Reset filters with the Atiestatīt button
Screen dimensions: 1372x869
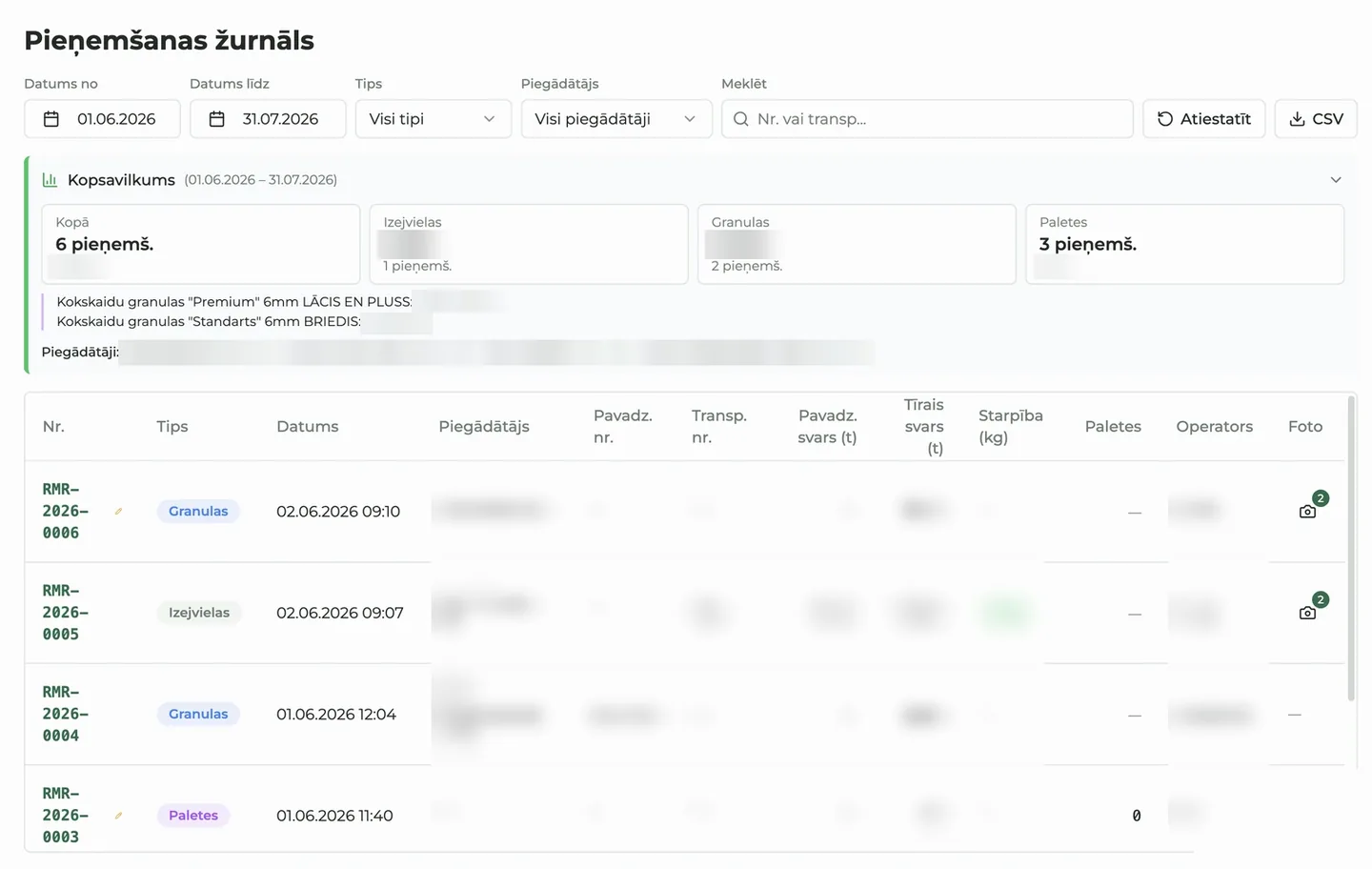1204,119
